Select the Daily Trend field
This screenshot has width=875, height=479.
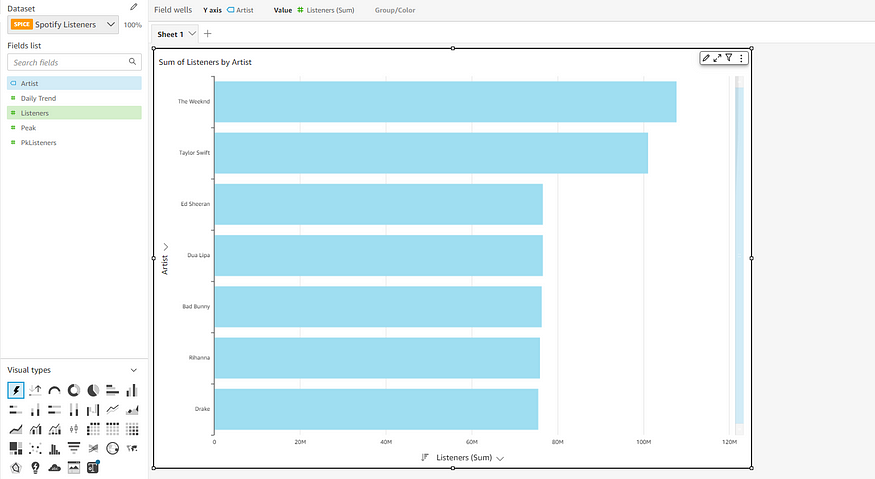pyautogui.click(x=74, y=98)
